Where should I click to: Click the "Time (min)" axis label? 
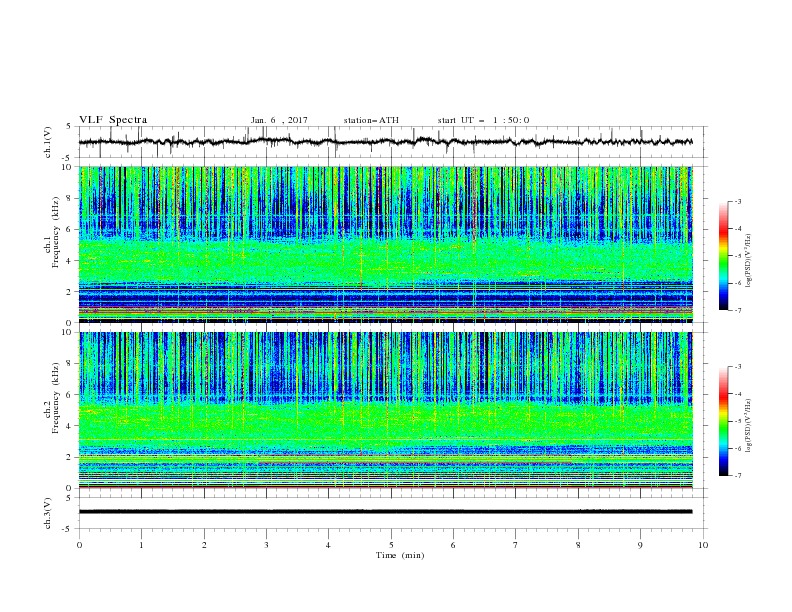point(400,555)
